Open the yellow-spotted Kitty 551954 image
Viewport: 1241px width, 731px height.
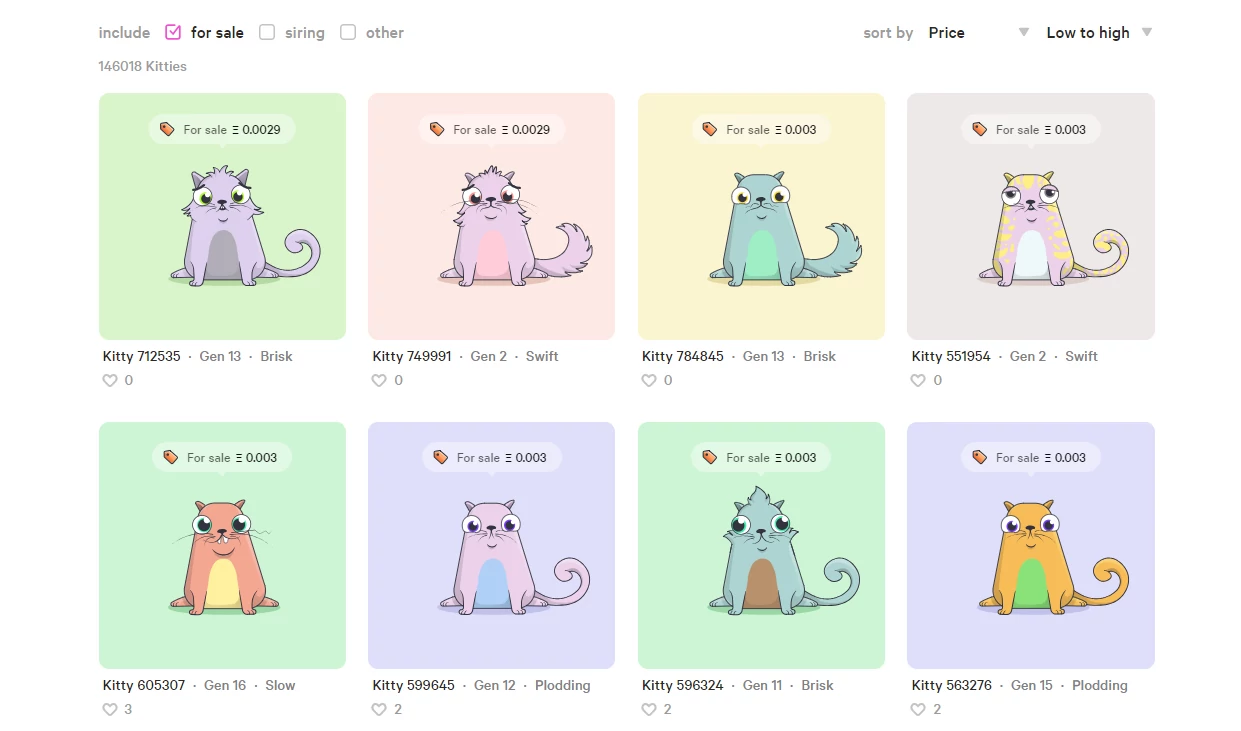coord(1031,216)
